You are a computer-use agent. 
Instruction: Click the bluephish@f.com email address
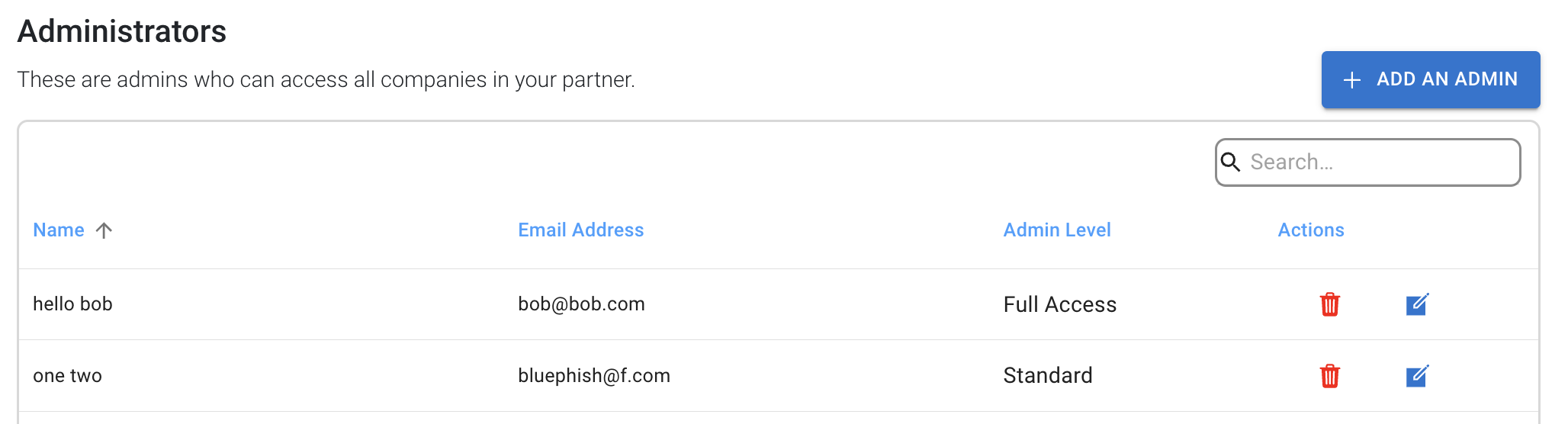593,376
